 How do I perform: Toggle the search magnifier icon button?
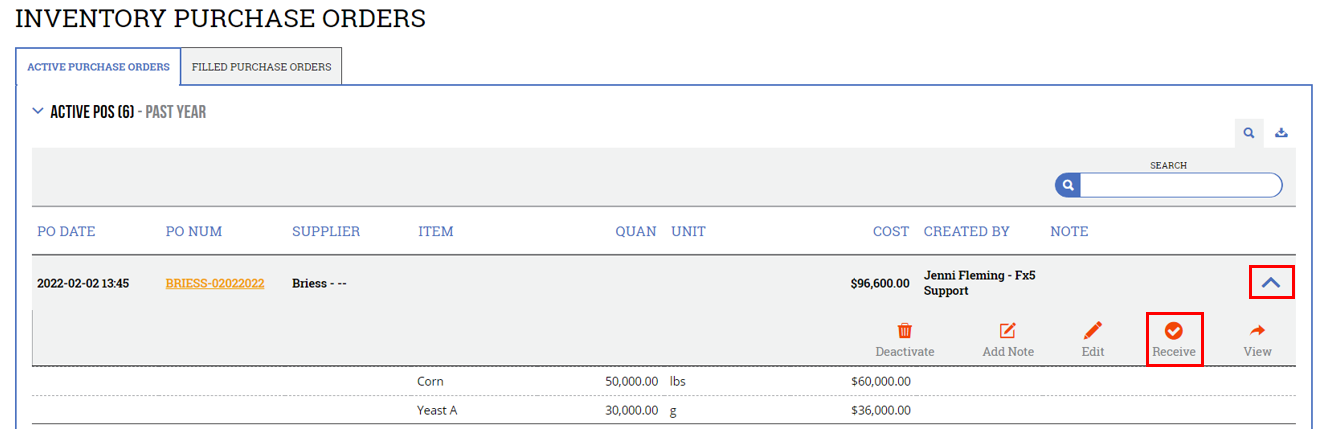click(1249, 132)
